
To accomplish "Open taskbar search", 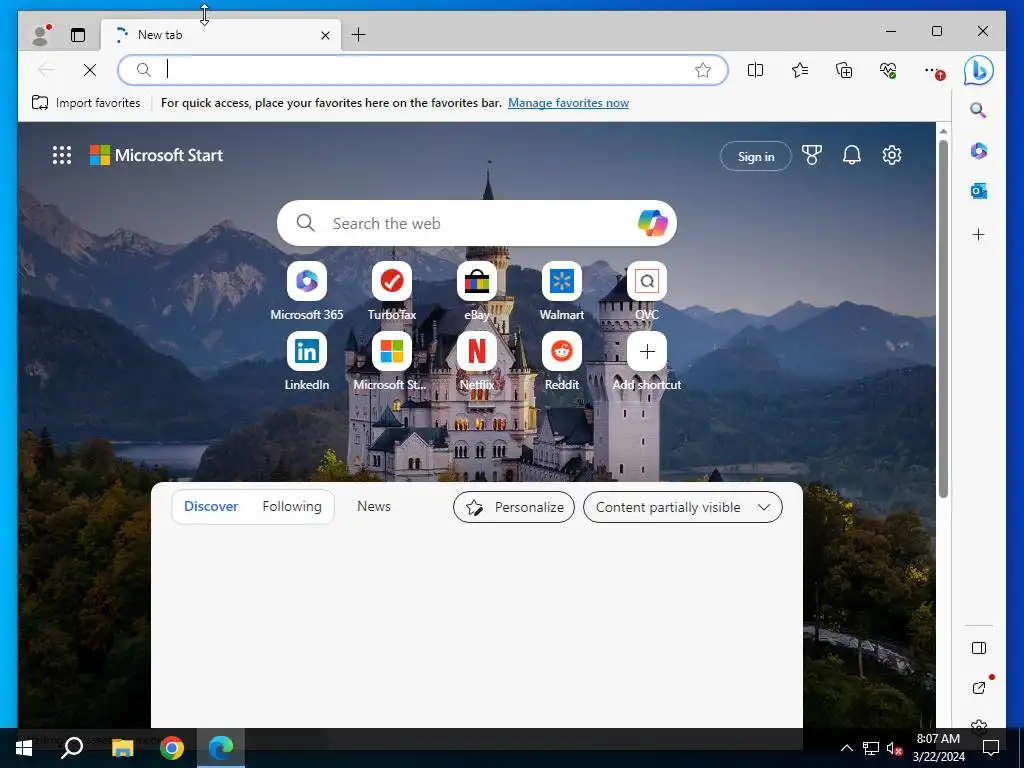I will point(72,748).
